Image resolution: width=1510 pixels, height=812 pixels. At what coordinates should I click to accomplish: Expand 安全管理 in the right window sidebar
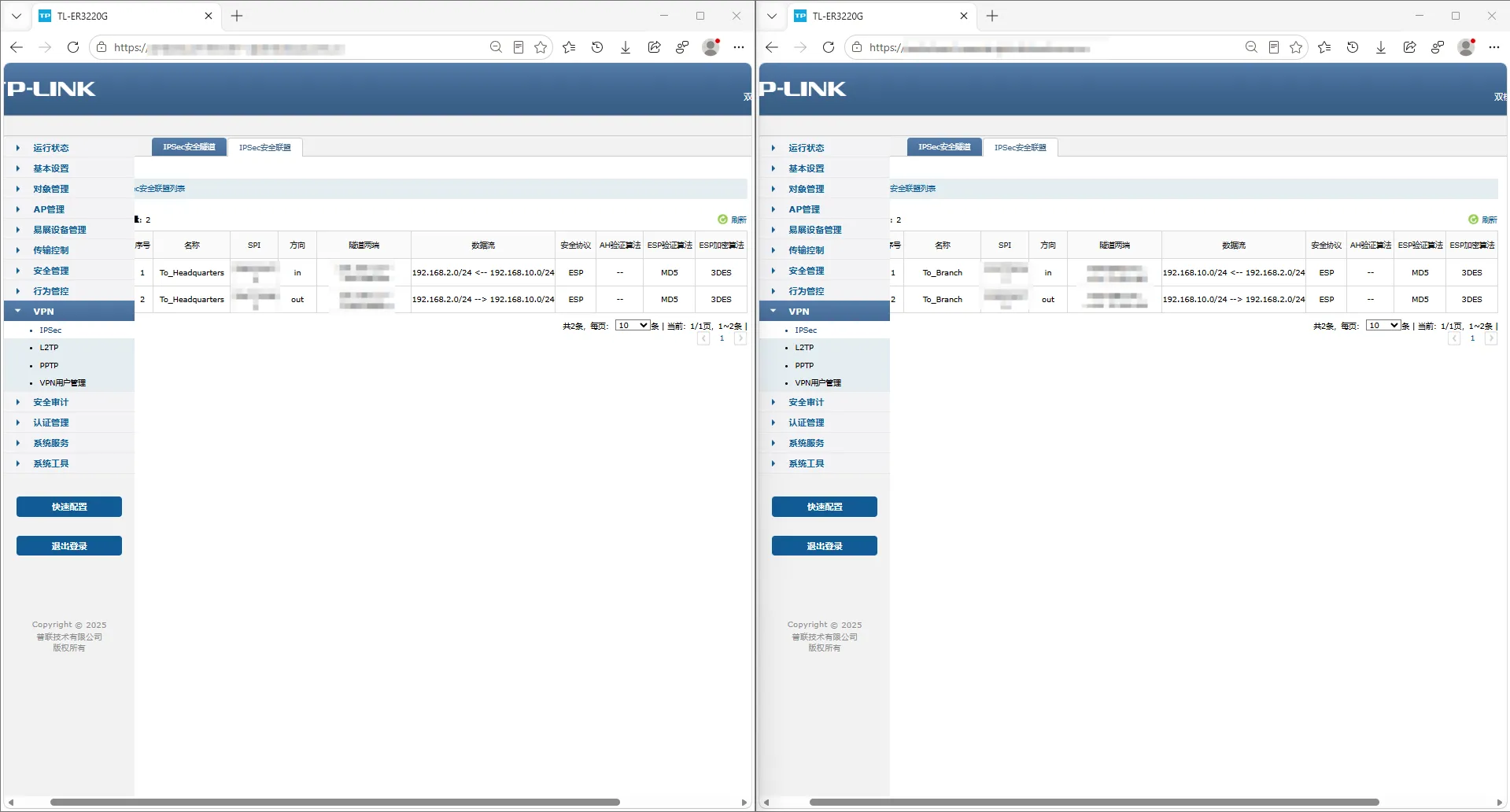[x=806, y=271]
